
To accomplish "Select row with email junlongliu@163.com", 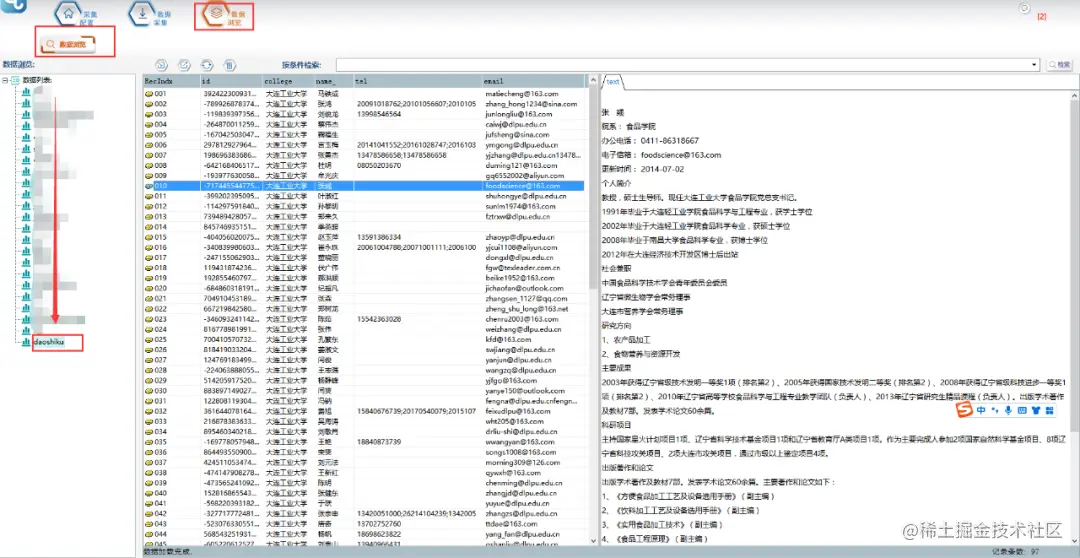I will click(x=364, y=114).
